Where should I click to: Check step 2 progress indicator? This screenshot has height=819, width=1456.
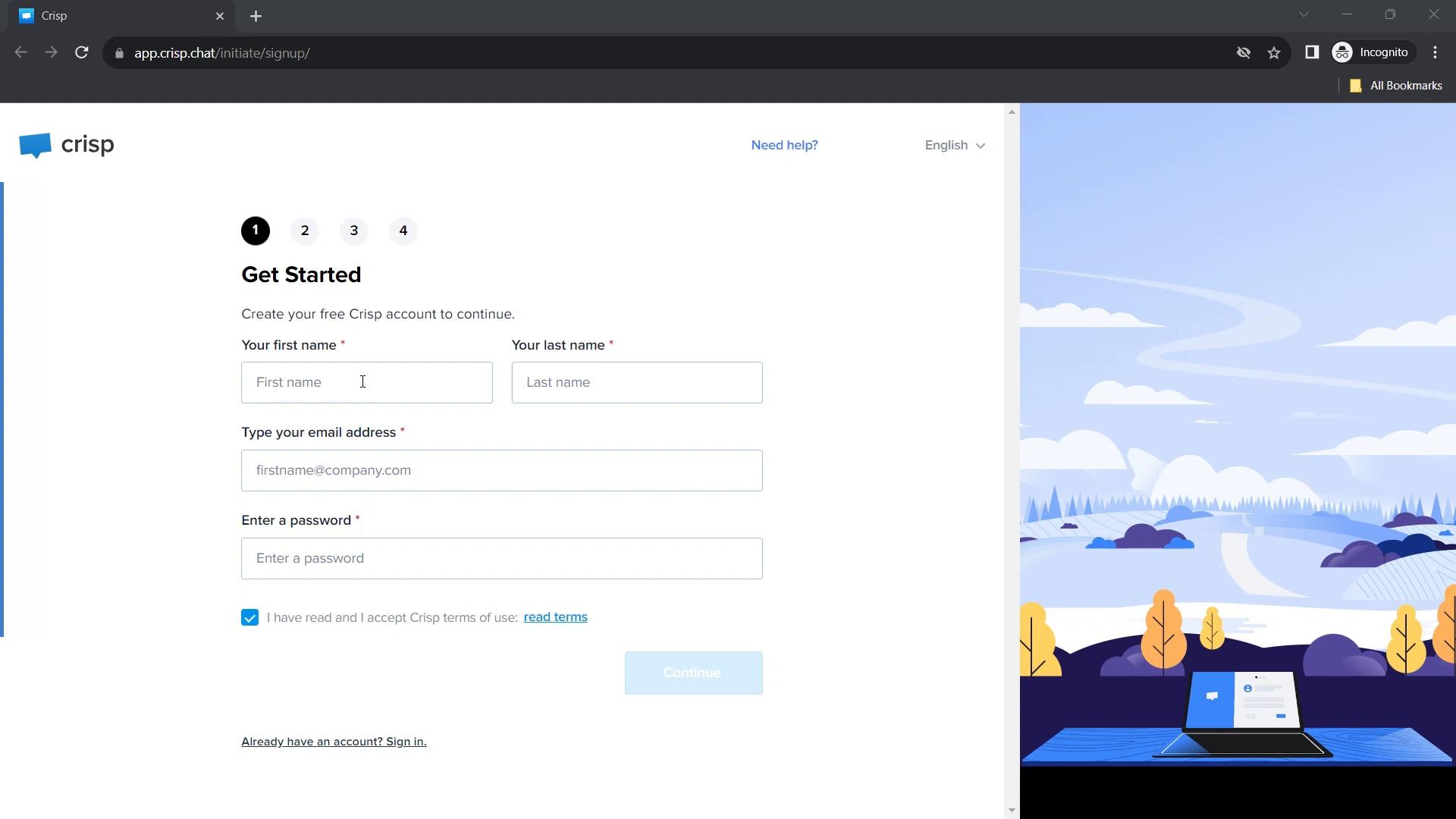[305, 230]
